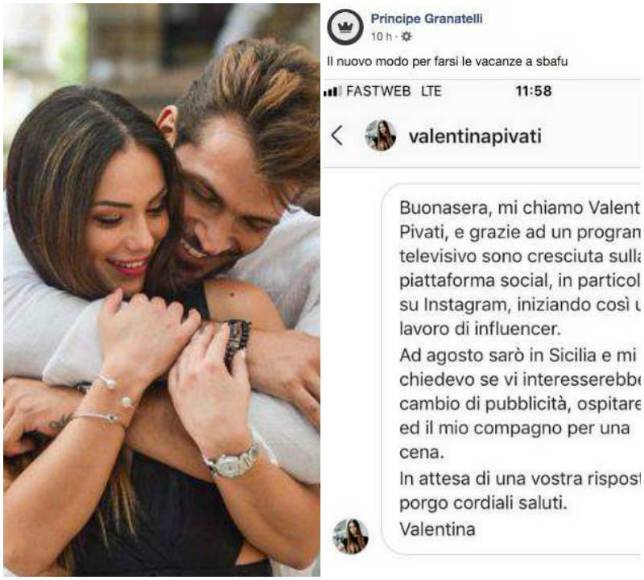Tap the back arrow in chat header
The image size is (644, 580).
(337, 136)
